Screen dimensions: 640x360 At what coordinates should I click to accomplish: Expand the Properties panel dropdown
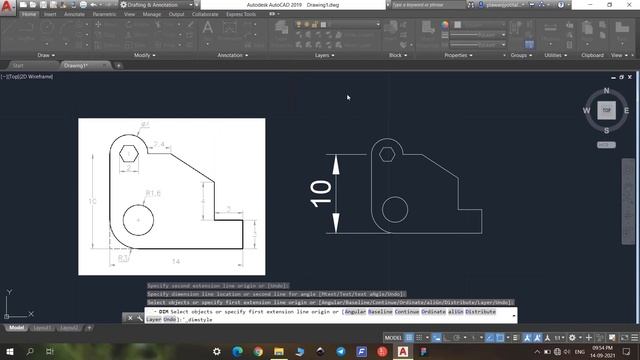point(458,55)
